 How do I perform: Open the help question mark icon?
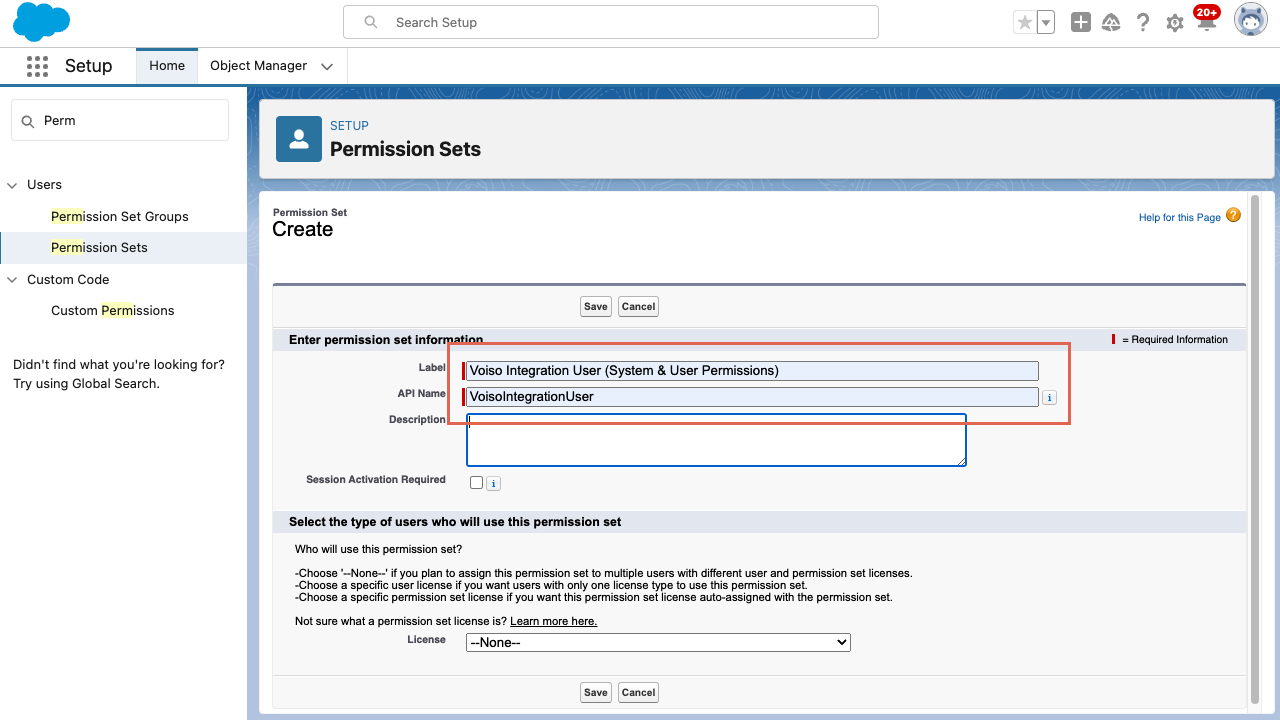tap(1143, 22)
